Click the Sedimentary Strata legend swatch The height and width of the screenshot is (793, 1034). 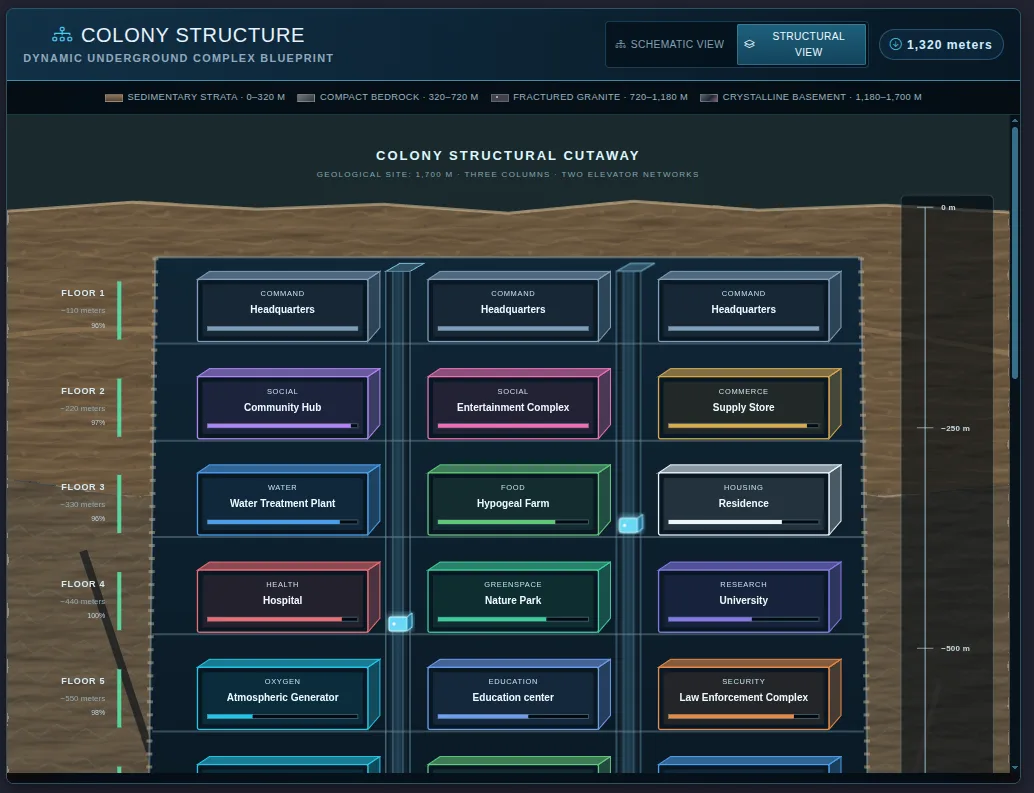click(x=113, y=98)
